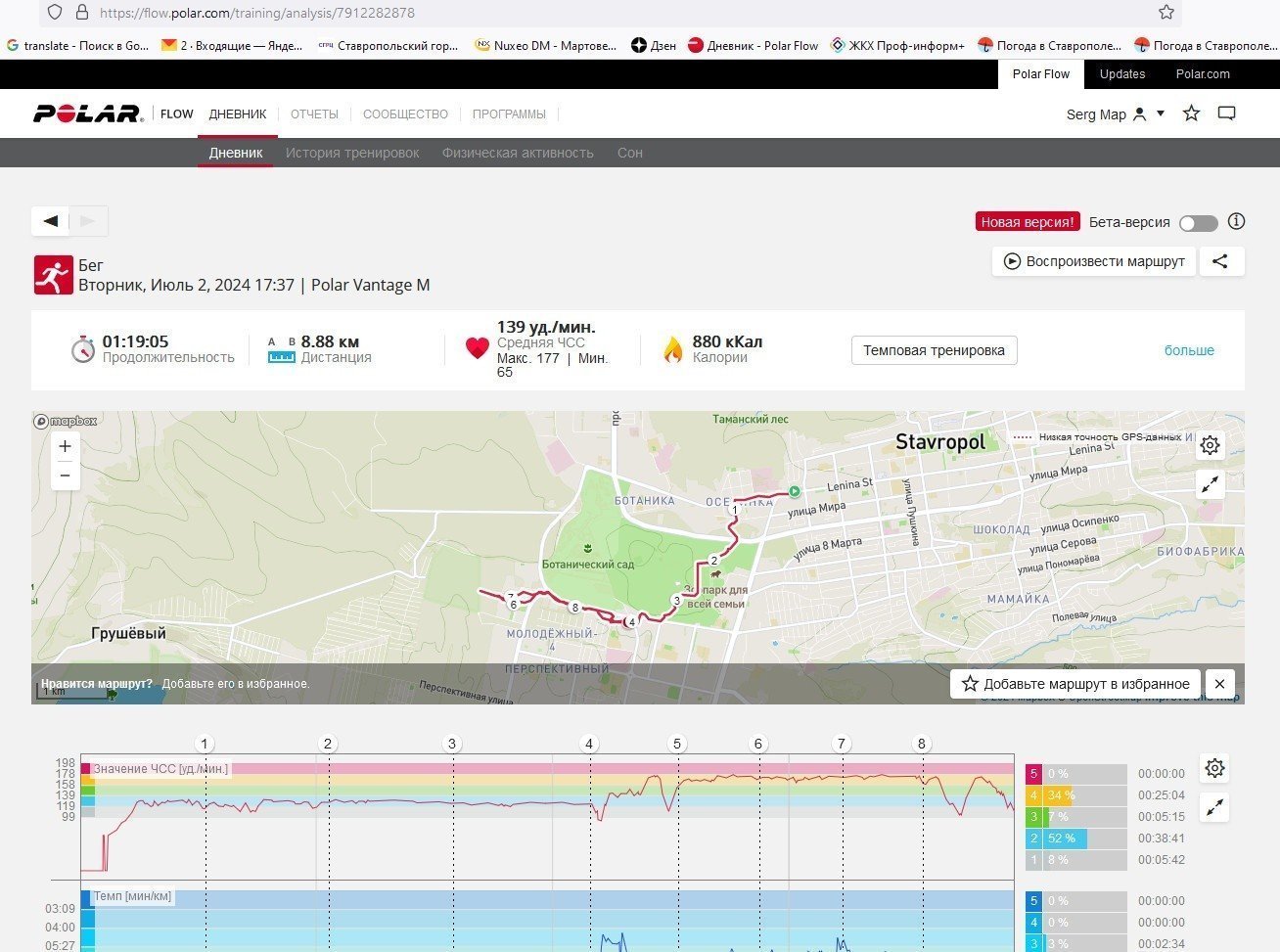Click heart rate zone 5 color swatch
This screenshot has width=1280, height=952.
tap(1033, 774)
